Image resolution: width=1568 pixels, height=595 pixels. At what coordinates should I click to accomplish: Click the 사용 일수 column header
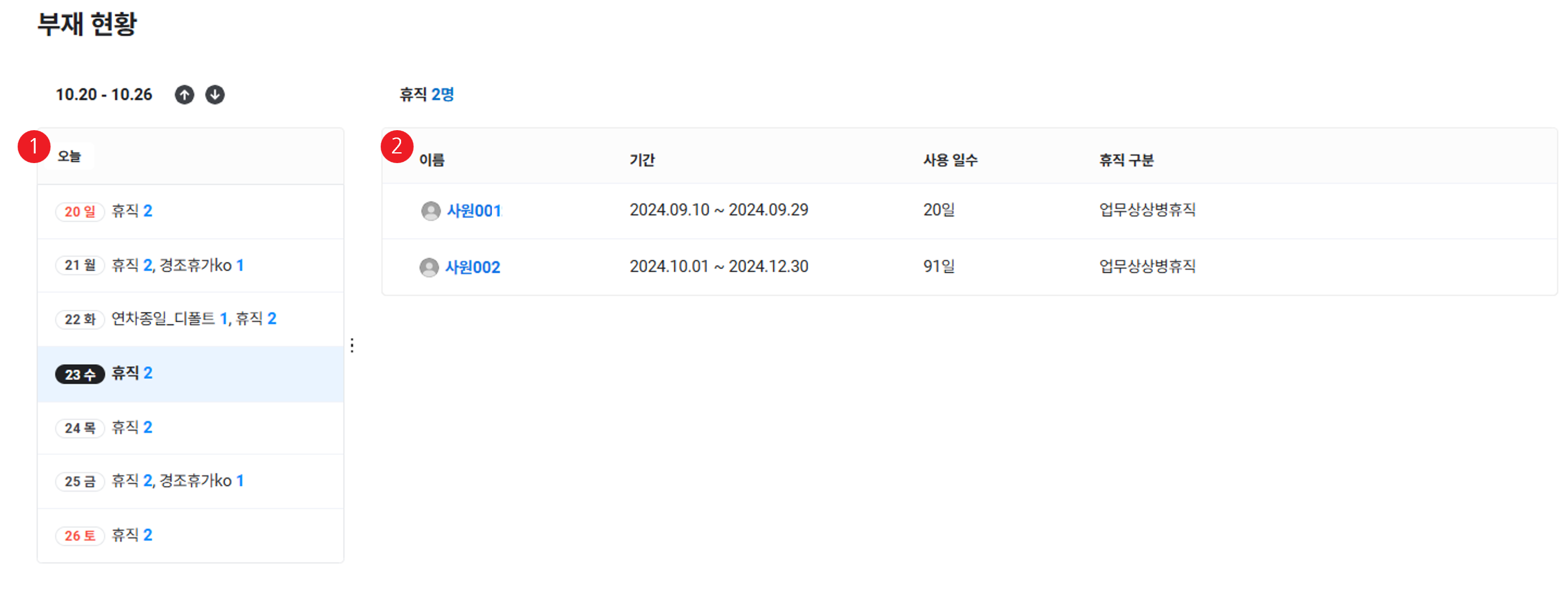(950, 160)
